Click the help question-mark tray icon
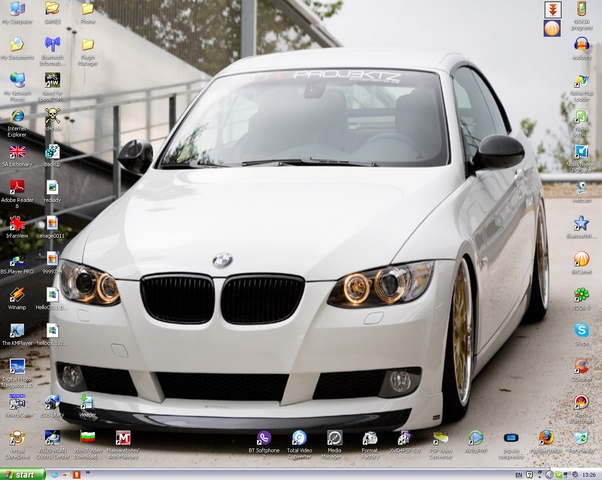The width and height of the screenshot is (602, 480). click(x=529, y=475)
